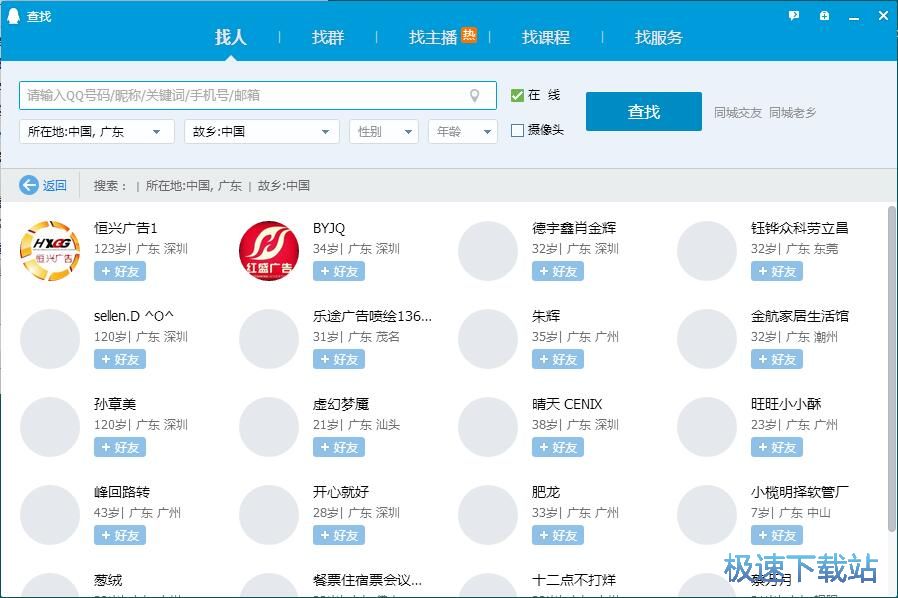Click the gray avatar beside 旺旺小小酥
This screenshot has height=598, width=898.
point(707,427)
